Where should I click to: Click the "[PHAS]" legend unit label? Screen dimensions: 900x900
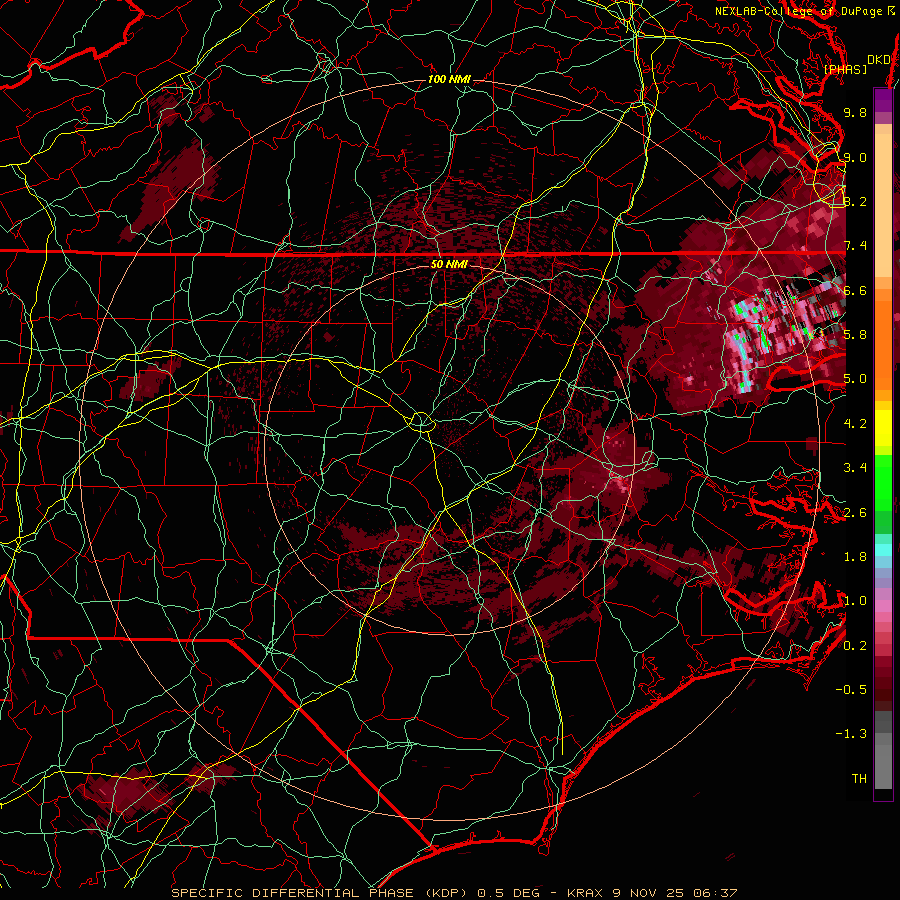point(845,69)
